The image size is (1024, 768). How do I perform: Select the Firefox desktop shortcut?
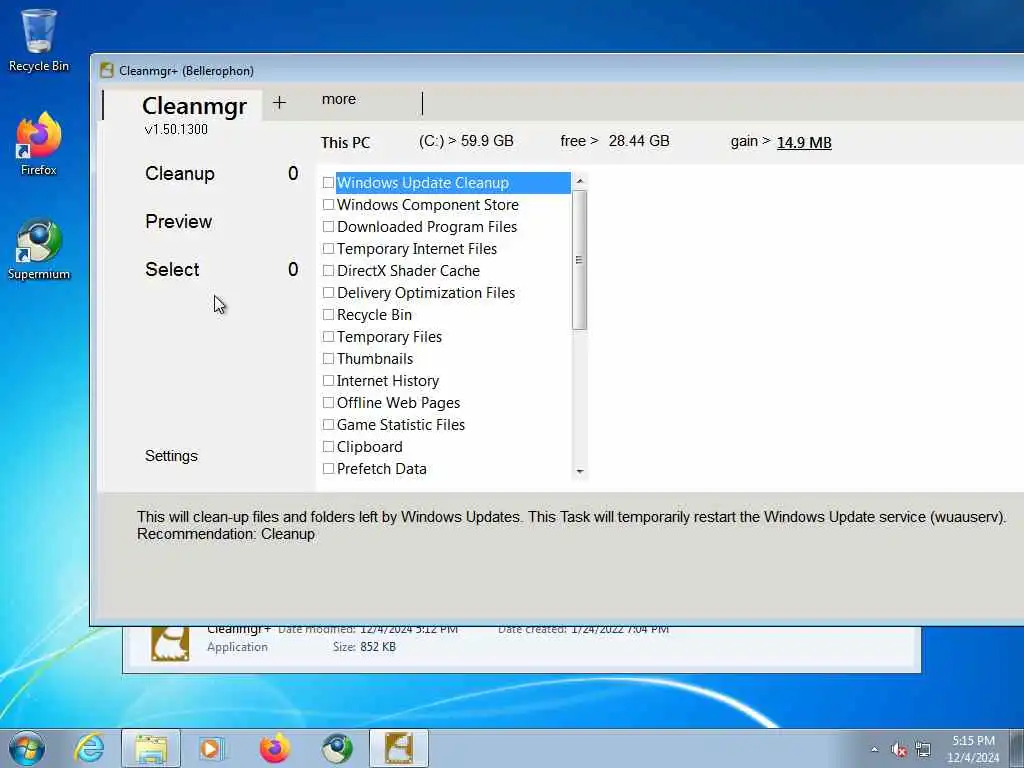(39, 144)
